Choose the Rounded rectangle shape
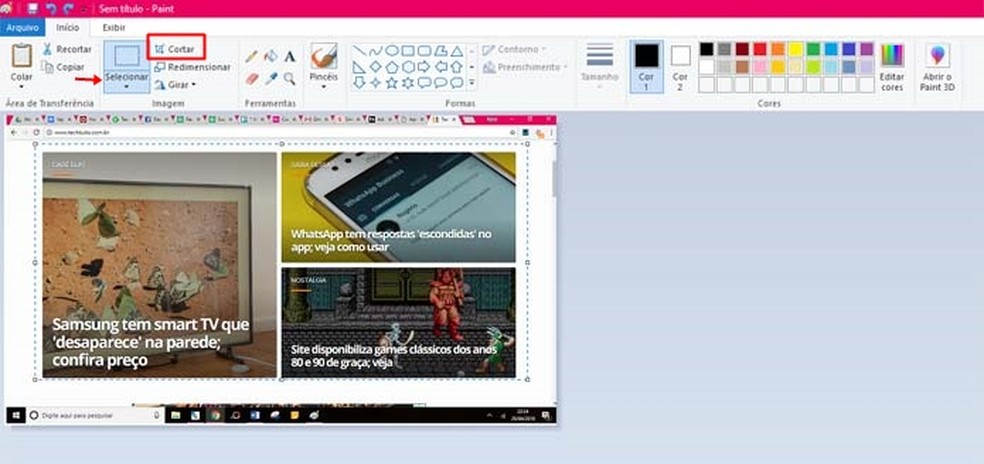The width and height of the screenshot is (984, 464). (424, 51)
